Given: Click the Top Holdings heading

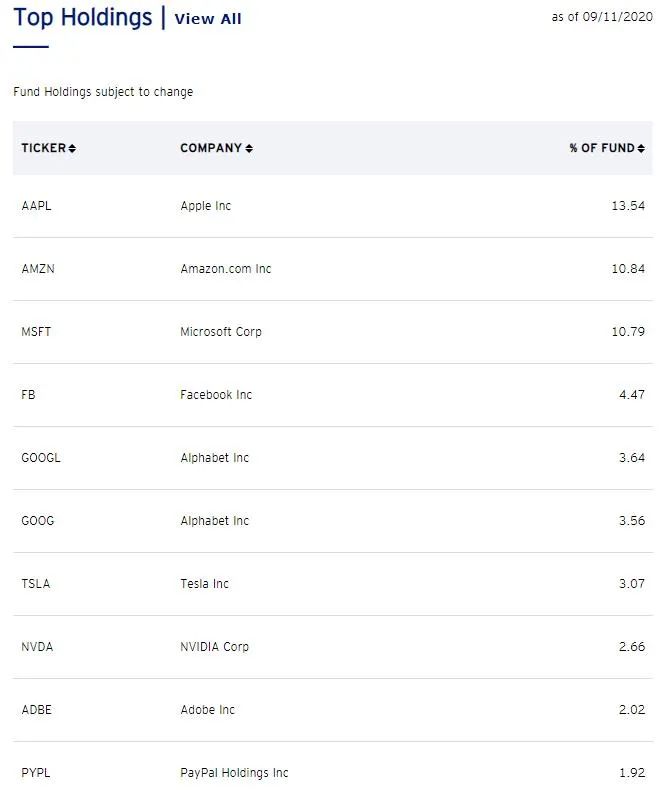Looking at the screenshot, I should tap(83, 17).
